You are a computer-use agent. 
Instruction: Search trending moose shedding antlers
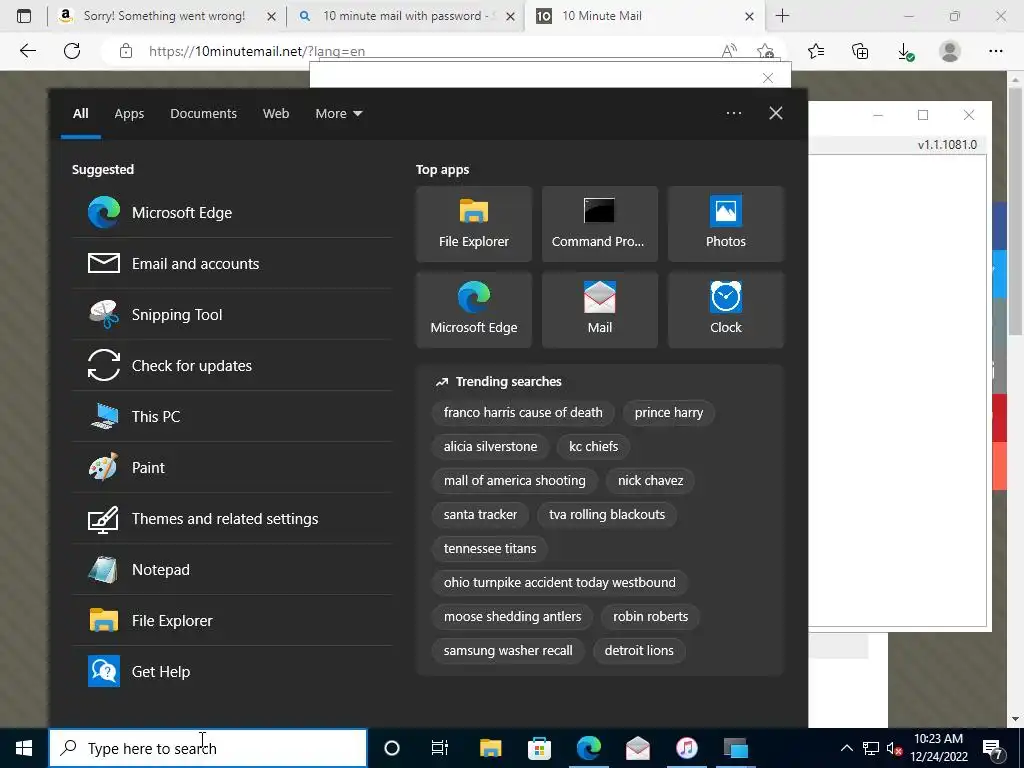(512, 616)
